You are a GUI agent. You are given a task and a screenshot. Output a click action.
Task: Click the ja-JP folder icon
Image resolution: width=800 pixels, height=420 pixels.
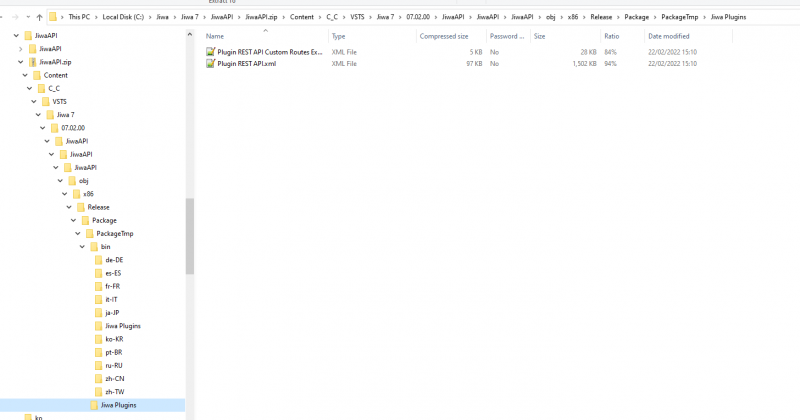coord(98,313)
